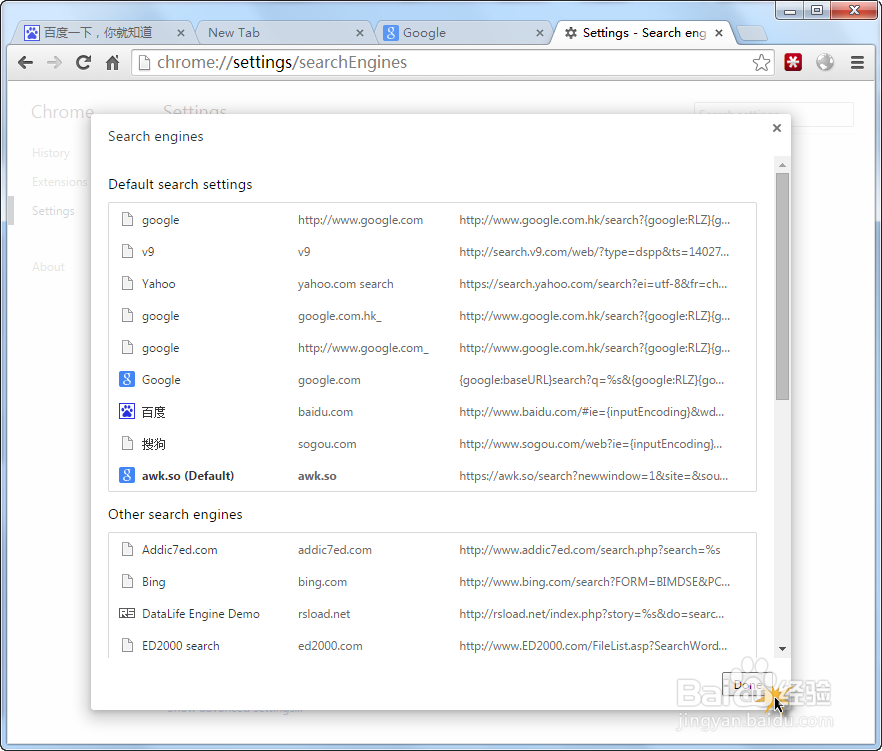Open the red asterisk extension icon
Image resolution: width=882 pixels, height=751 pixels.
pos(793,62)
